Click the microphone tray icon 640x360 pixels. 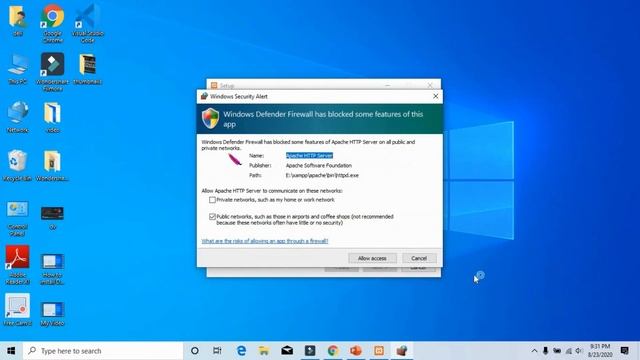click(546, 351)
